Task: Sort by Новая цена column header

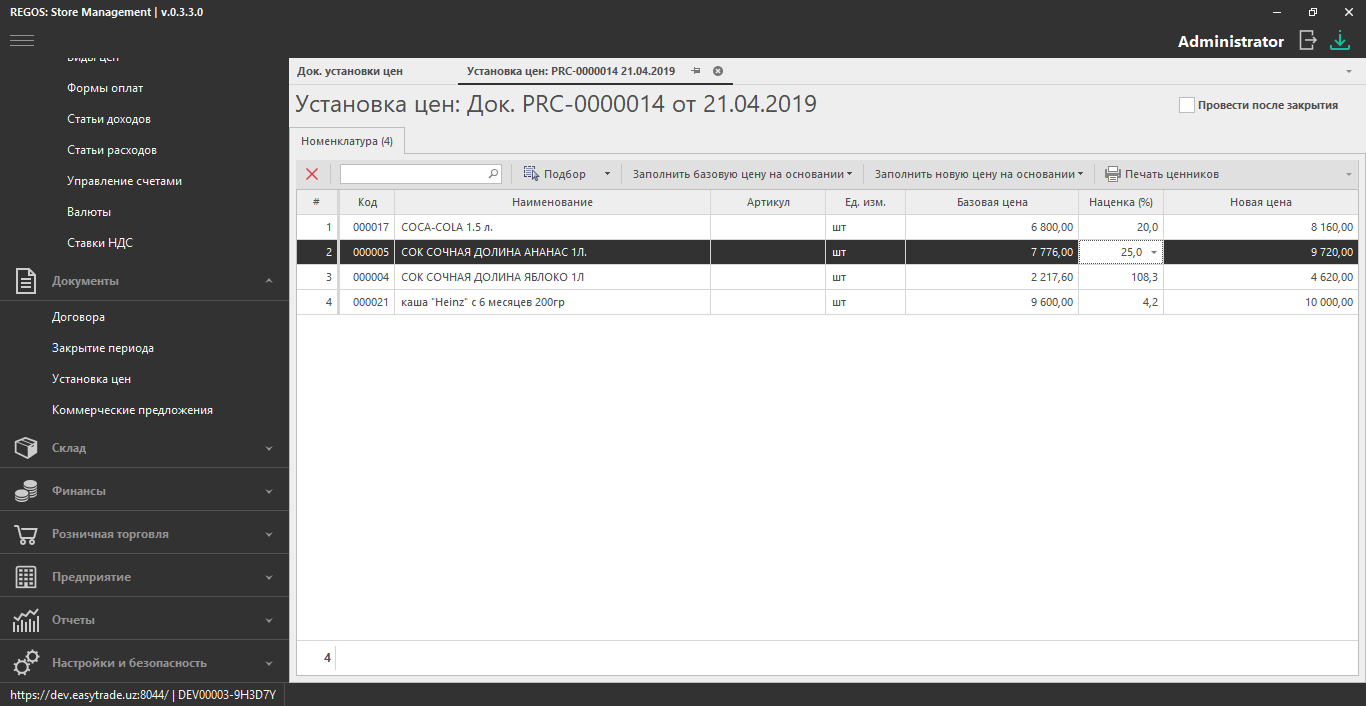Action: (1260, 202)
